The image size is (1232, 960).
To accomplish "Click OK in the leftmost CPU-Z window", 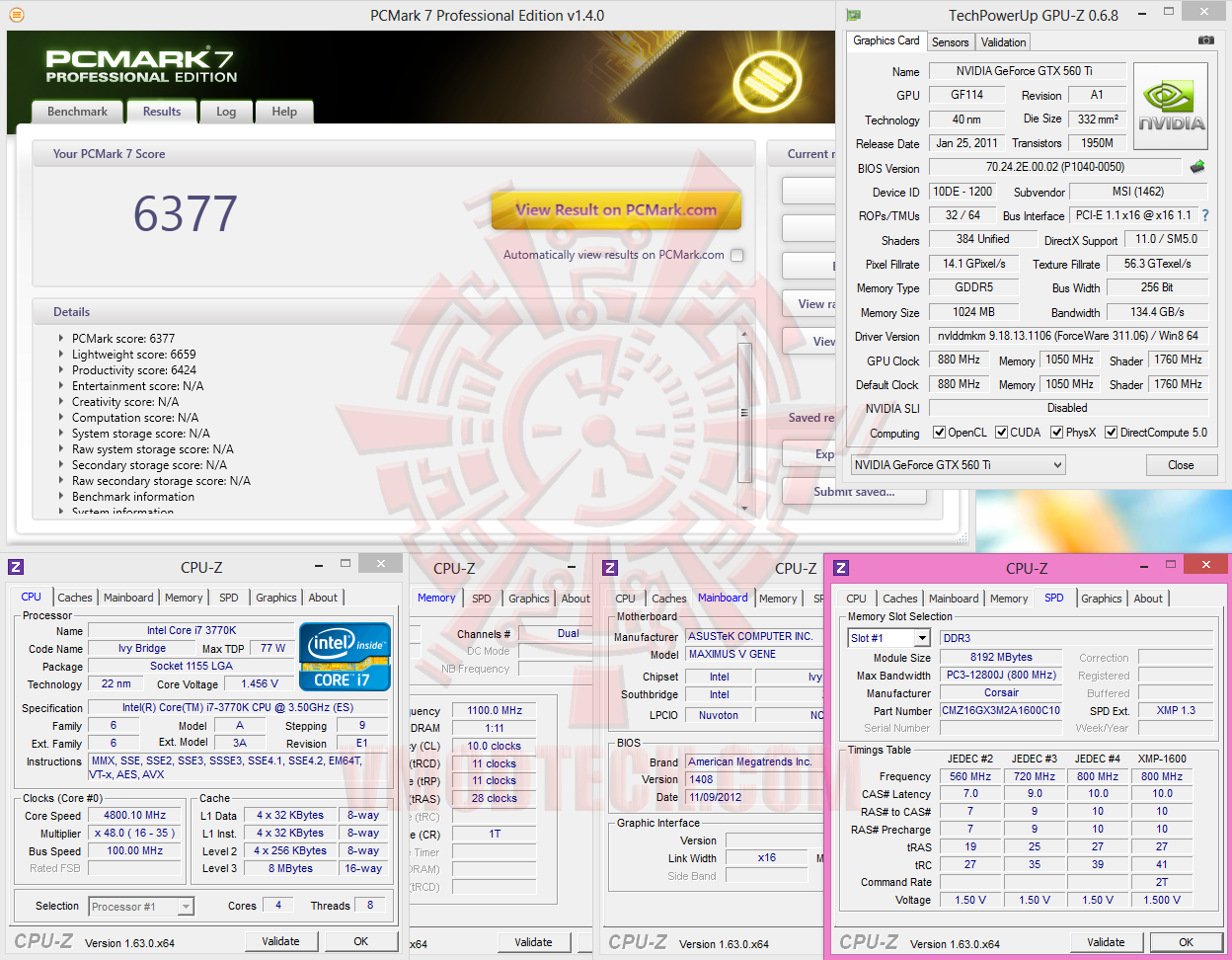I will point(361,941).
